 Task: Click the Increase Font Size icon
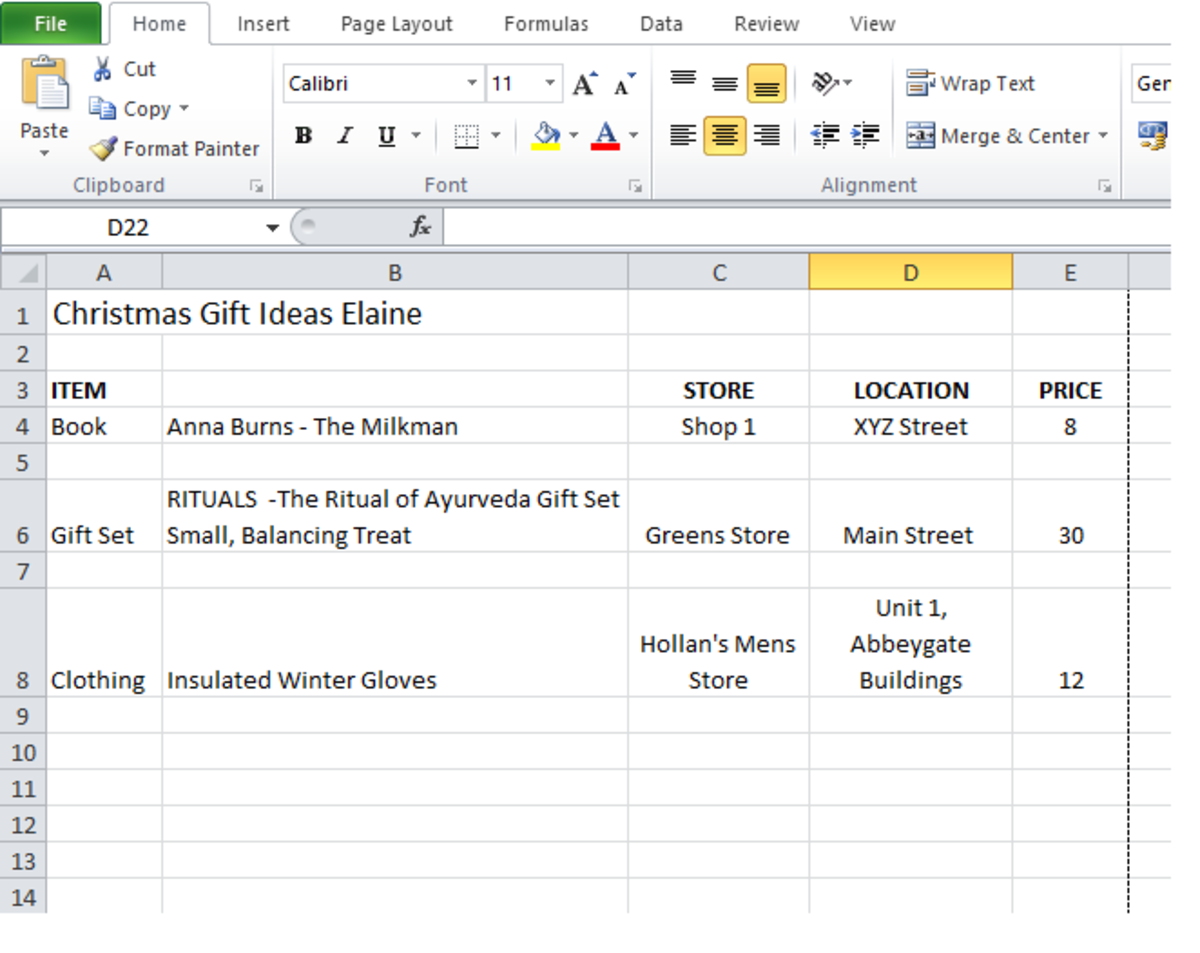pyautogui.click(x=585, y=85)
